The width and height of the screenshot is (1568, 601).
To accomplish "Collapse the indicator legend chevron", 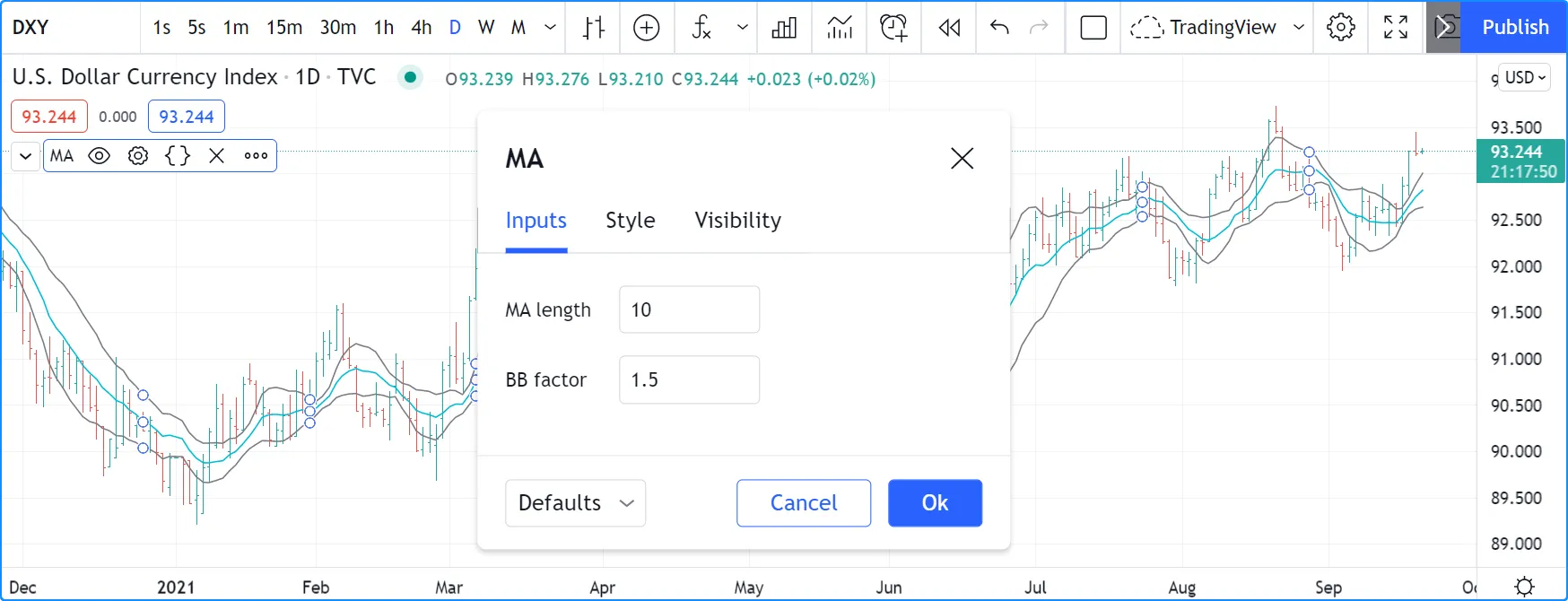I will [26, 156].
